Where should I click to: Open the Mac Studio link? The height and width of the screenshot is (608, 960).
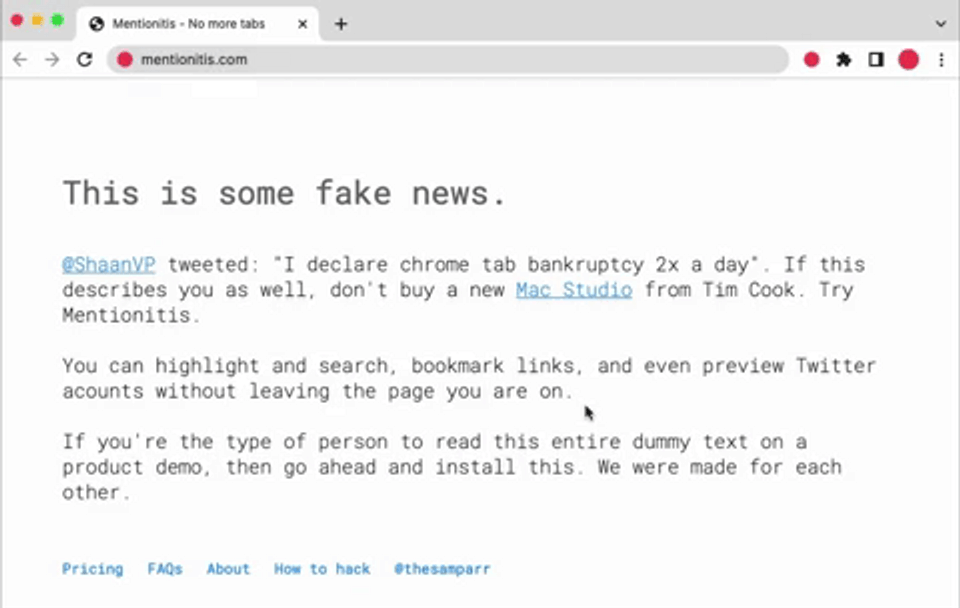(x=574, y=290)
